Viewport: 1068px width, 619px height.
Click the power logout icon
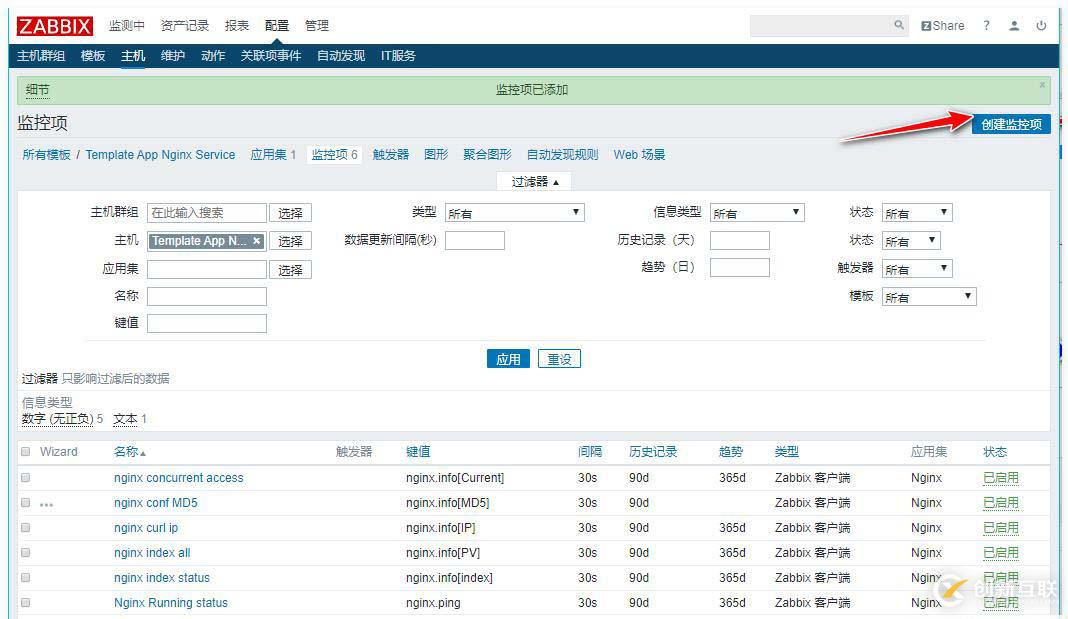(x=1041, y=25)
